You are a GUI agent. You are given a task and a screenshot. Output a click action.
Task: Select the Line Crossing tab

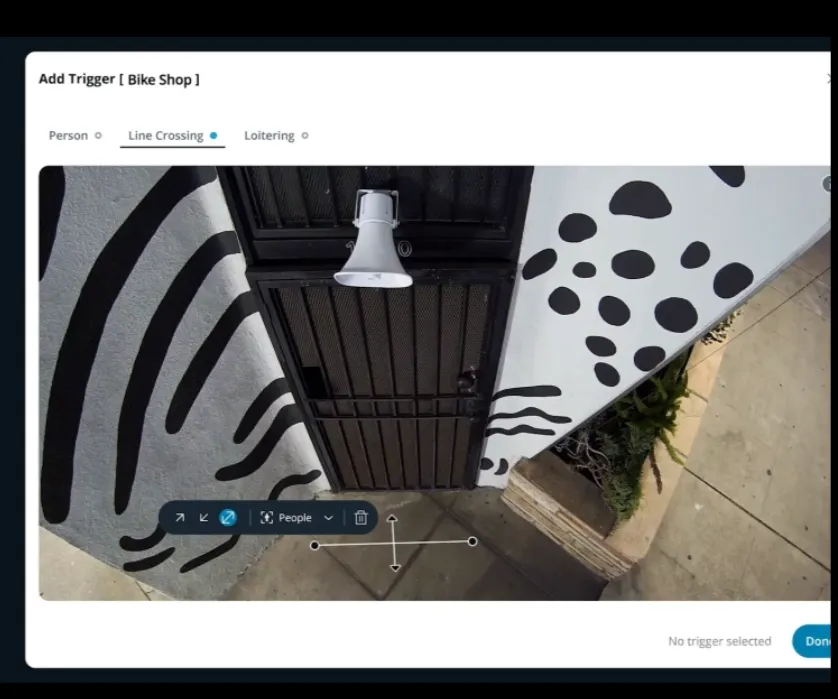tap(165, 136)
